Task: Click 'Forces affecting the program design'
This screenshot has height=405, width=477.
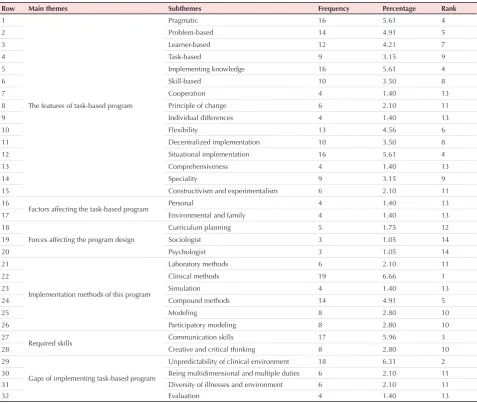Action: click(x=81, y=240)
